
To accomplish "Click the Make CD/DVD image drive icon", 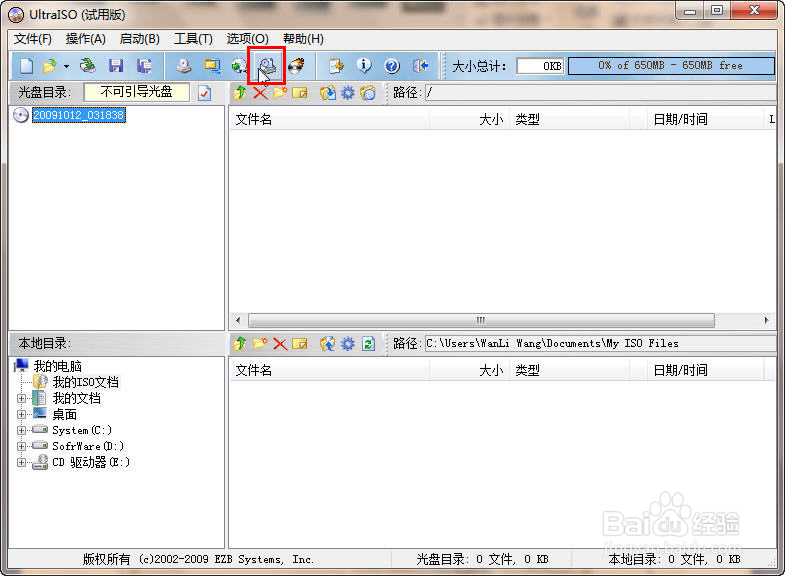I will tap(184, 66).
